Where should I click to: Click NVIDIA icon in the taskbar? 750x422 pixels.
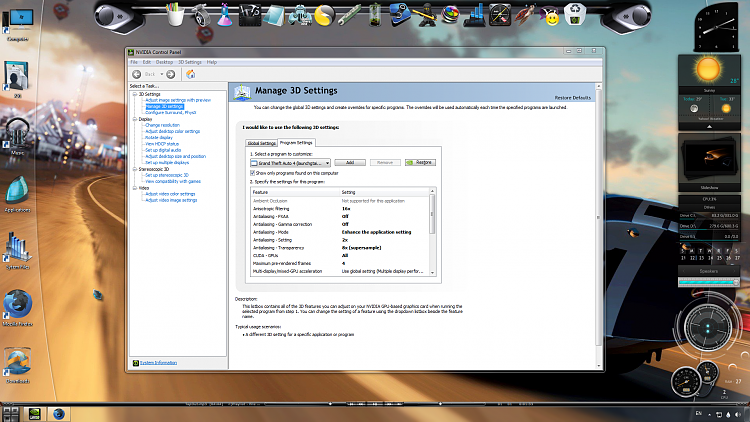pyautogui.click(x=34, y=414)
